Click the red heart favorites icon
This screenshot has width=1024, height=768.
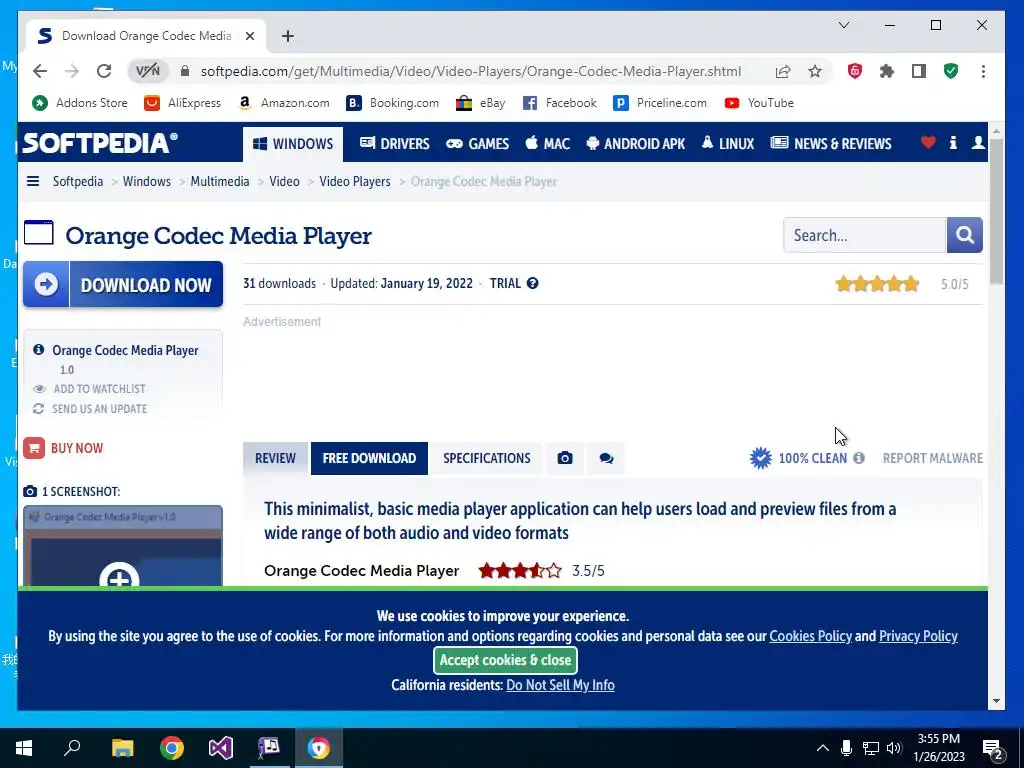point(928,142)
